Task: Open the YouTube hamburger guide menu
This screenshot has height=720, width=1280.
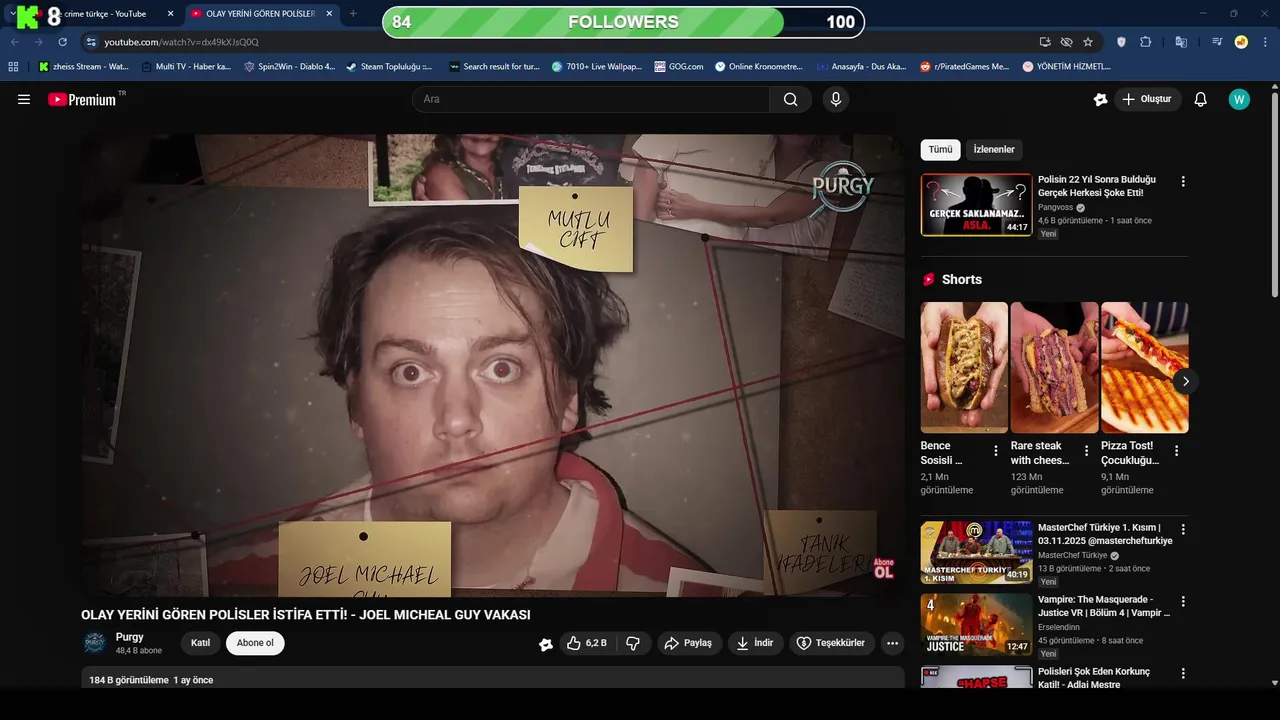Action: point(24,99)
